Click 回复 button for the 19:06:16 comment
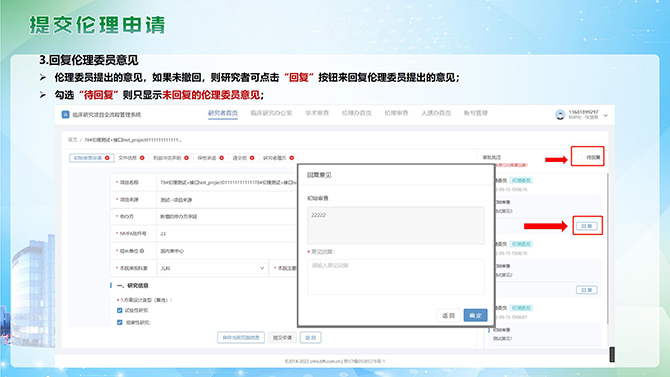Screen dimensions: 670x377 587,226
